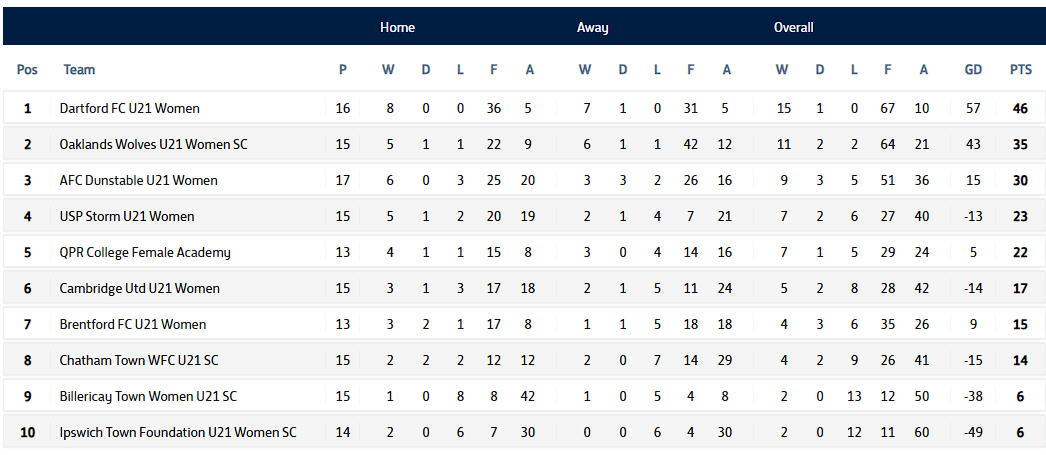Click the Home group header
The height and width of the screenshot is (455, 1046).
(397, 27)
